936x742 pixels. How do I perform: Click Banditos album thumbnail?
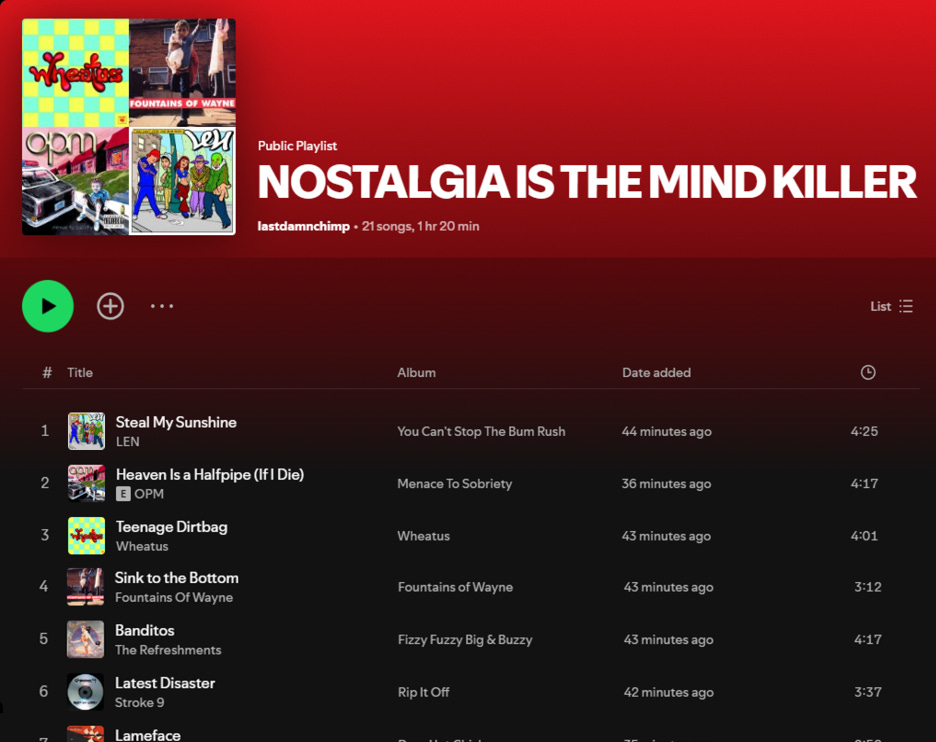click(85, 639)
